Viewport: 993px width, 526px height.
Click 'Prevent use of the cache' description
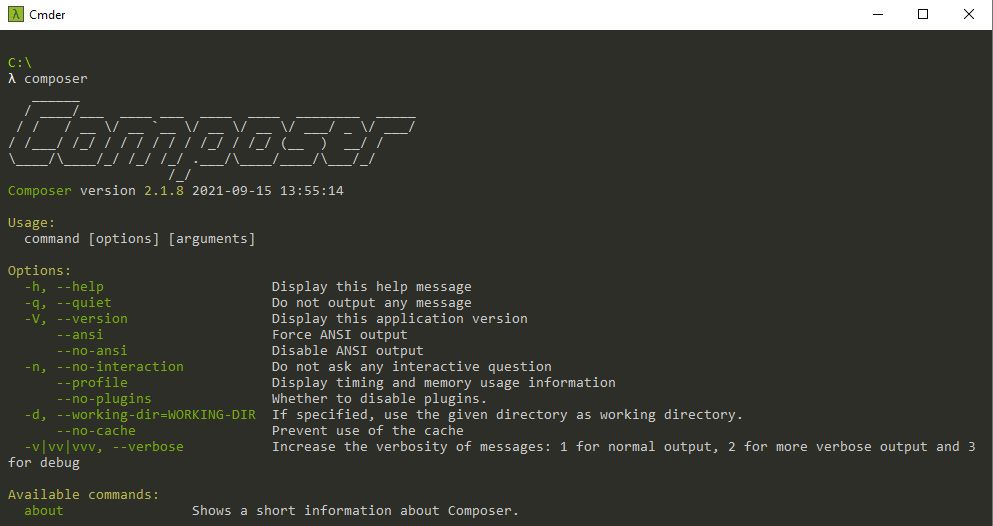tap(368, 430)
